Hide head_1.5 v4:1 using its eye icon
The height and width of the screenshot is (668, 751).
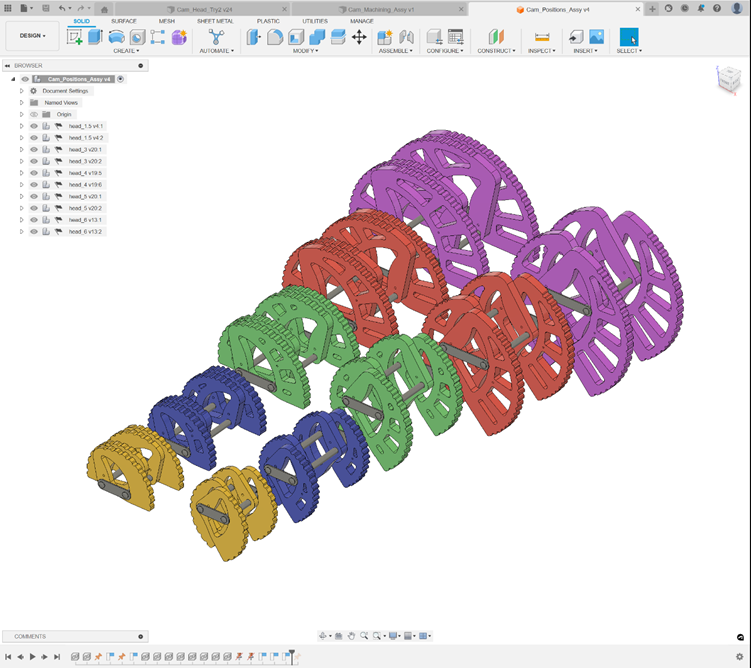coord(33,126)
